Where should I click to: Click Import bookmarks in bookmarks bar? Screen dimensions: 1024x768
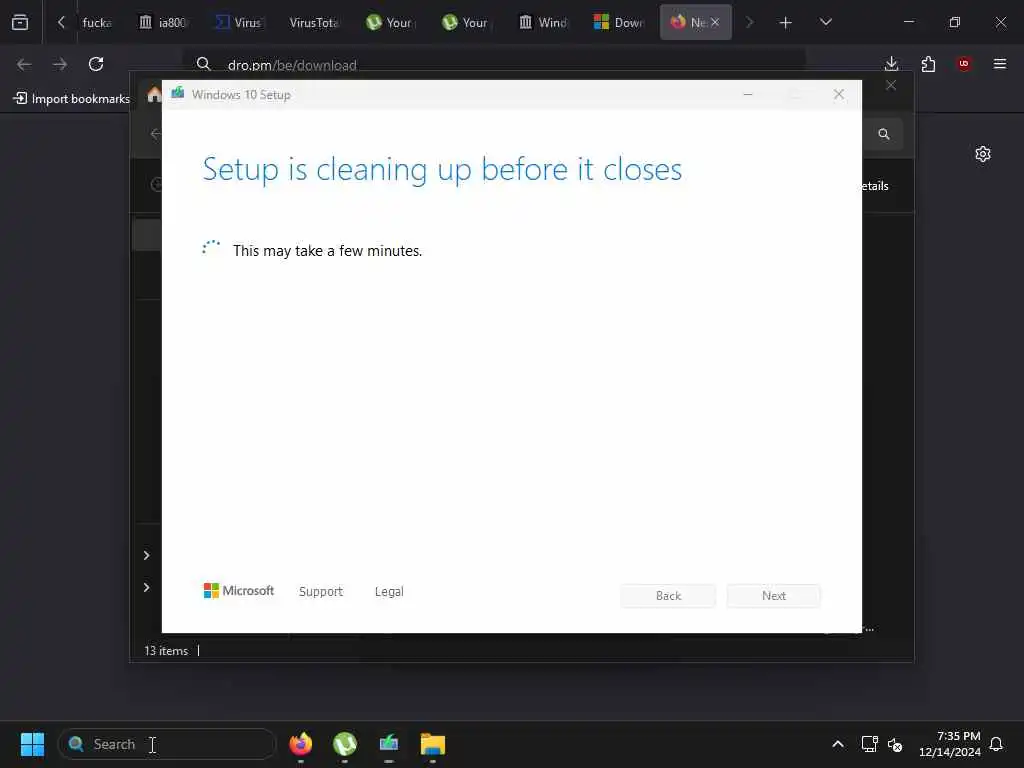[72, 99]
